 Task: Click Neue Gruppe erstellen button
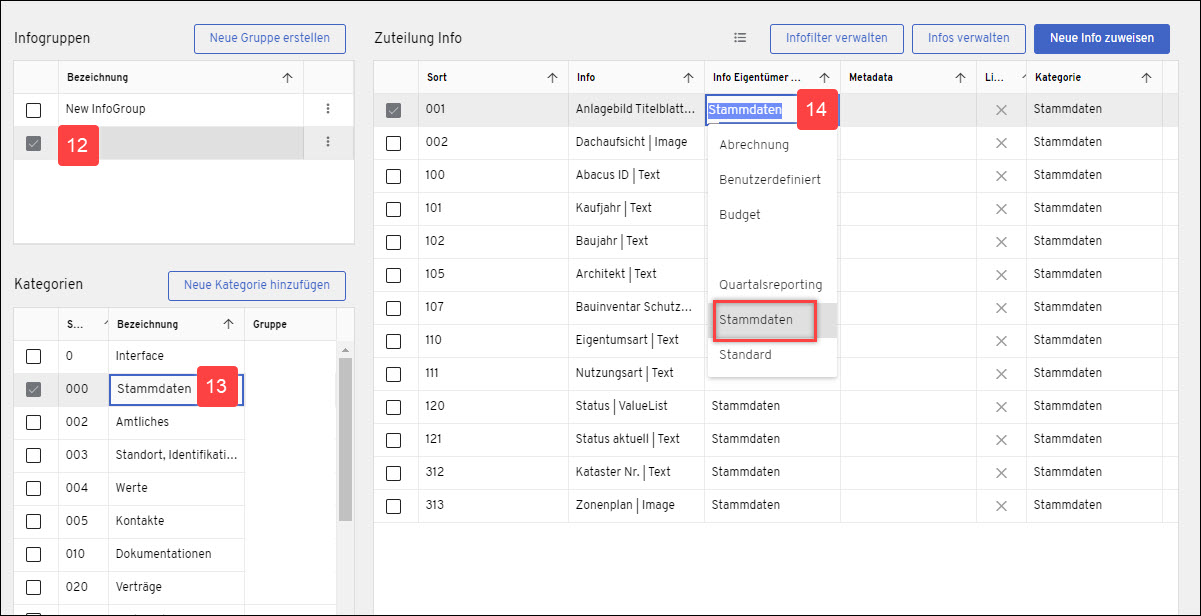coord(269,38)
